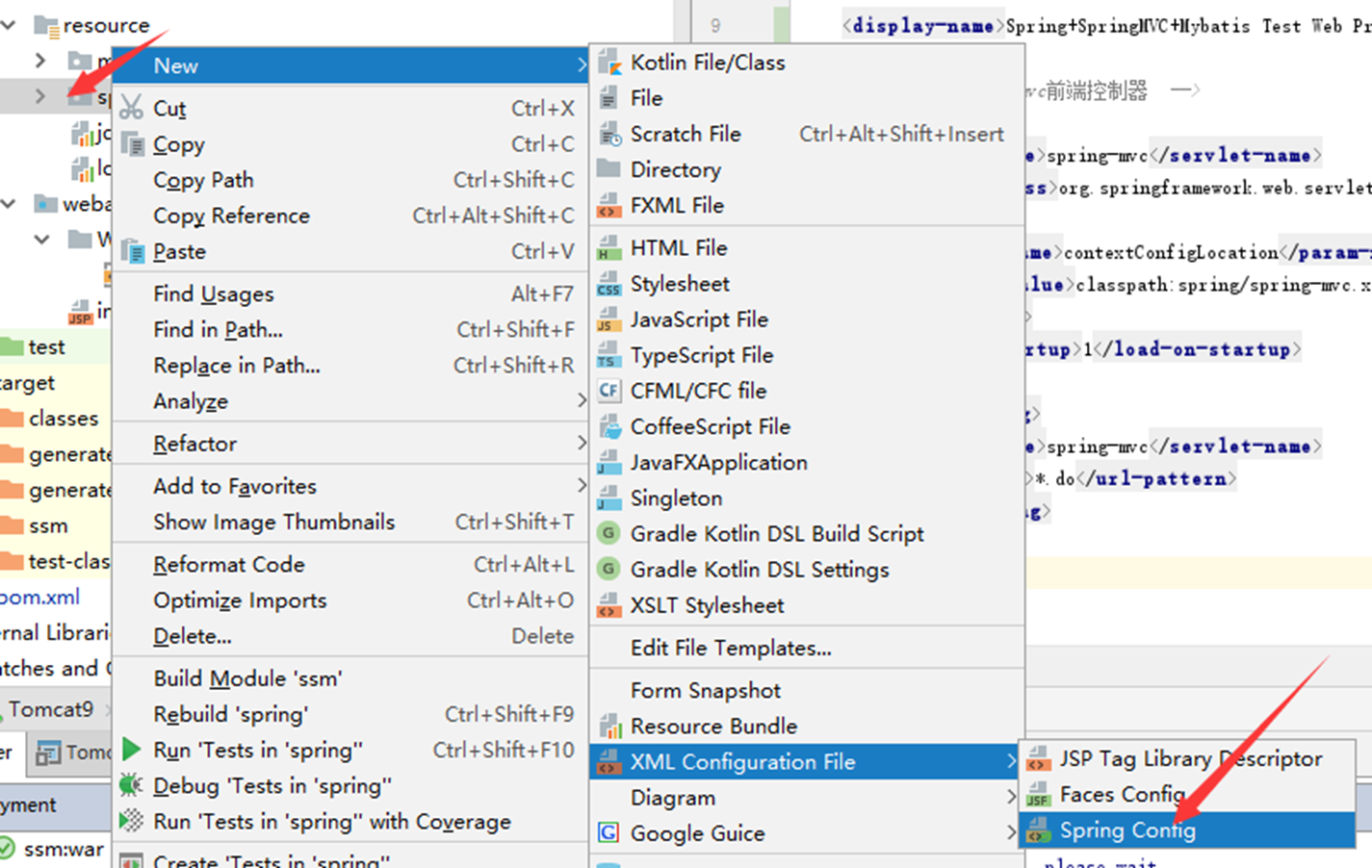Click the TypeScript File icon
The width and height of the screenshot is (1372, 868).
point(608,355)
